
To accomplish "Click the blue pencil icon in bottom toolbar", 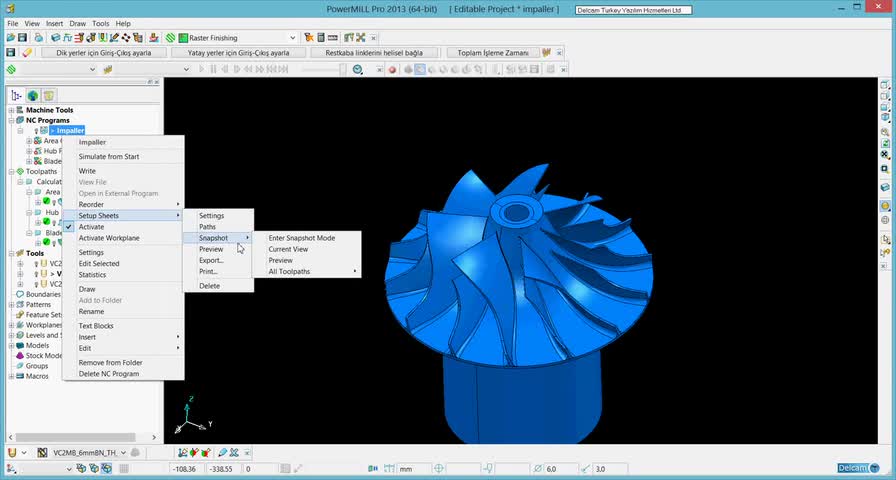I will pos(222,453).
